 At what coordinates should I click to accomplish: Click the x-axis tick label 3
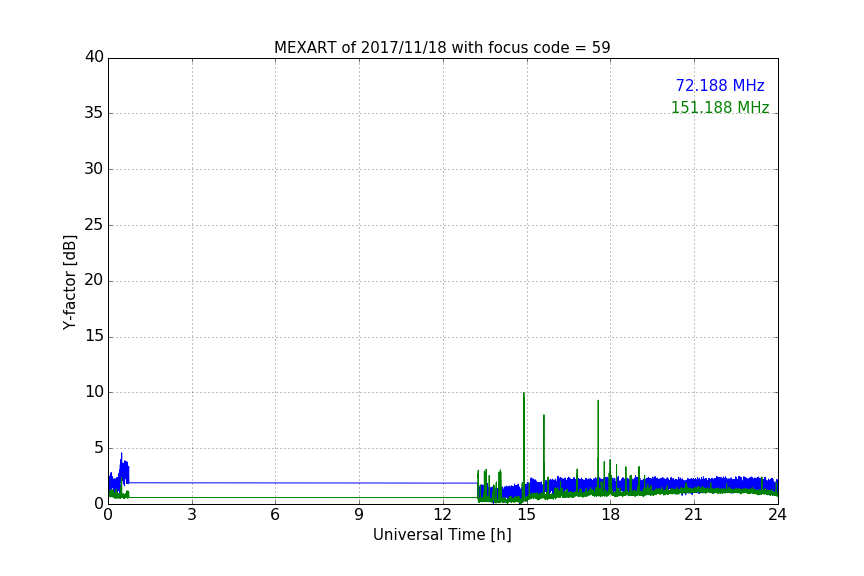(192, 515)
